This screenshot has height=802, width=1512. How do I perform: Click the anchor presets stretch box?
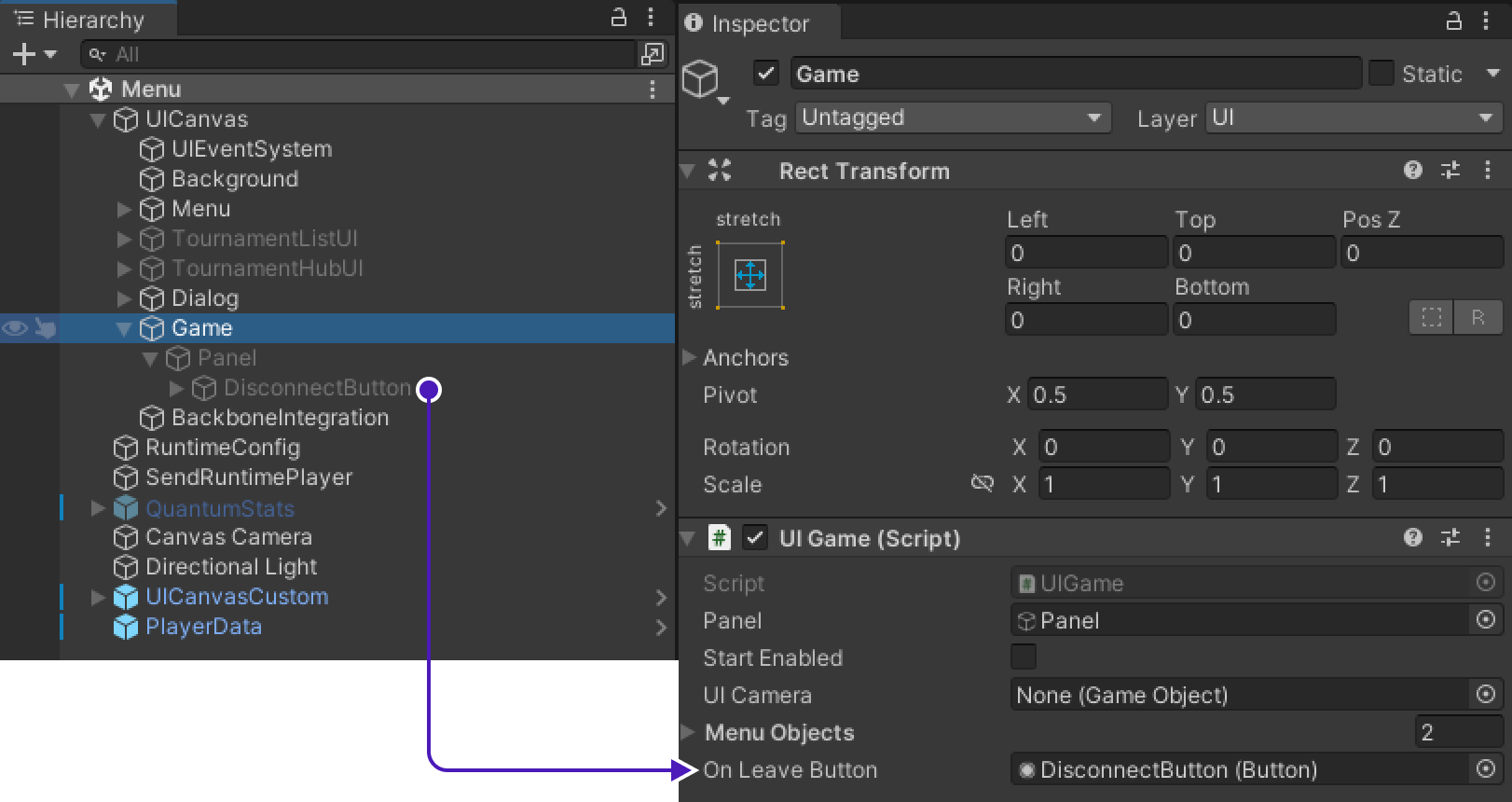[x=749, y=275]
